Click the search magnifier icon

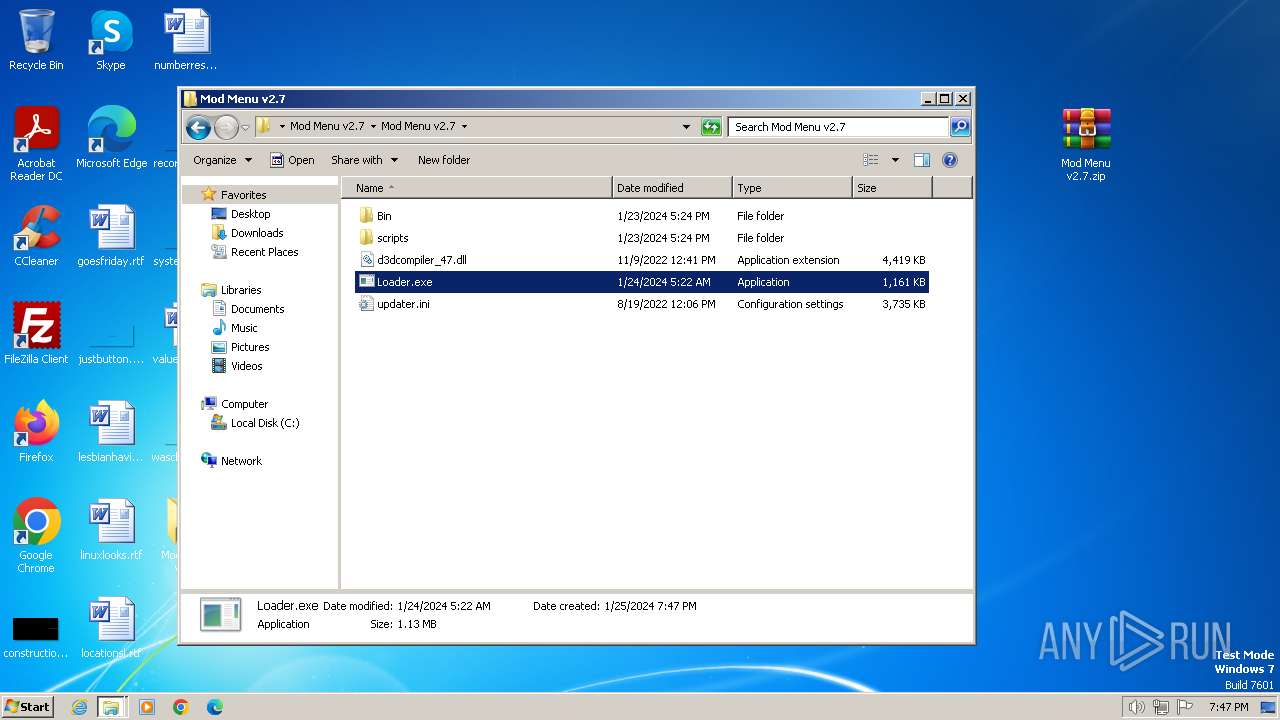click(960, 127)
